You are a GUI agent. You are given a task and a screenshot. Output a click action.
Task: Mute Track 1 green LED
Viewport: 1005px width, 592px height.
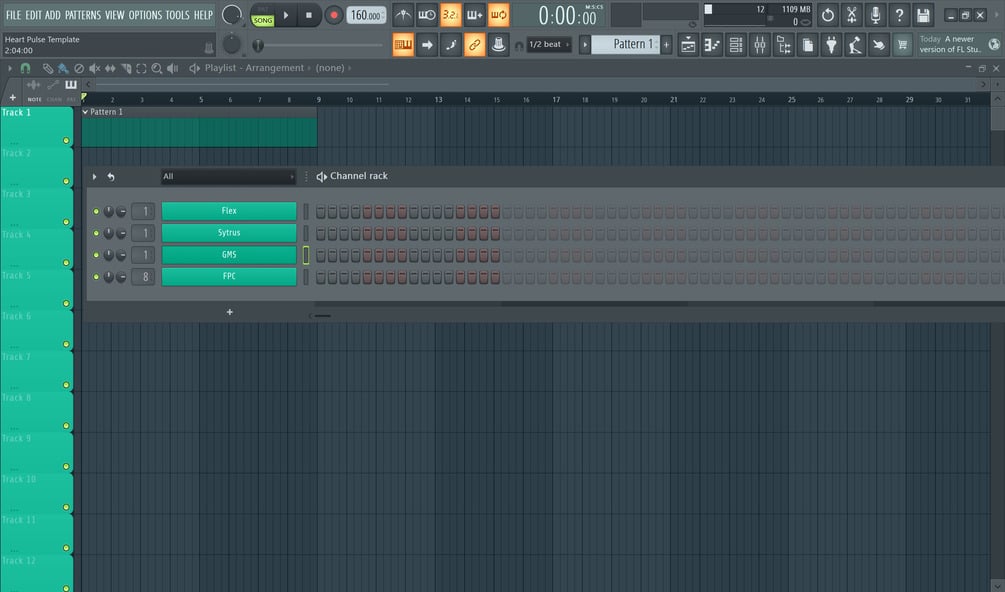click(x=66, y=140)
